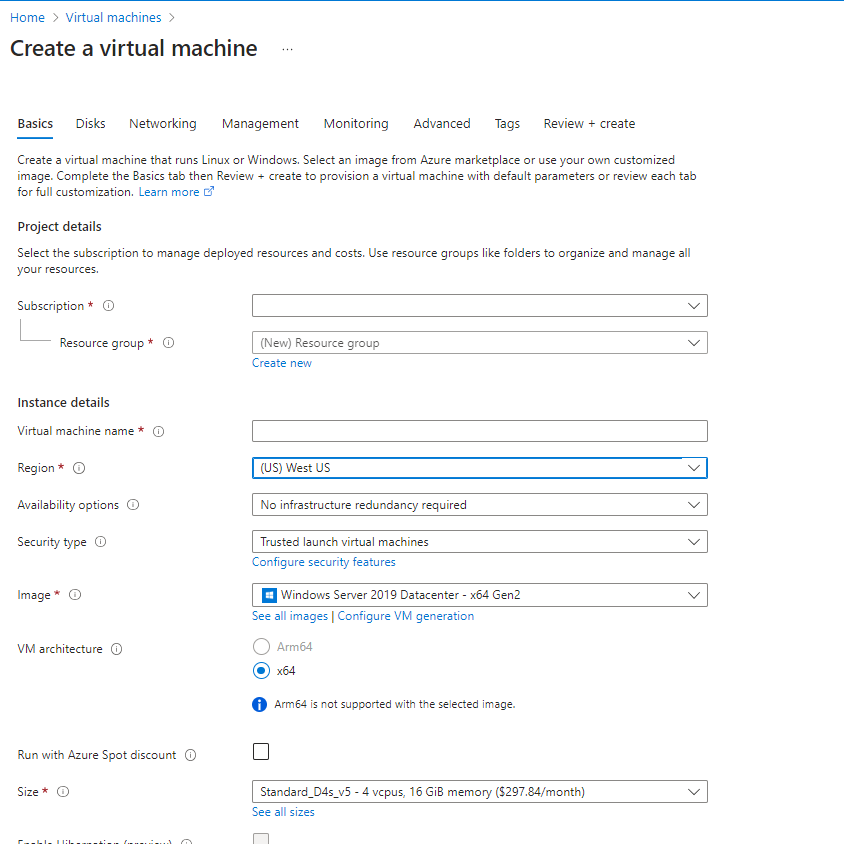
Task: Select the Arm64 radio button
Action: point(261,646)
